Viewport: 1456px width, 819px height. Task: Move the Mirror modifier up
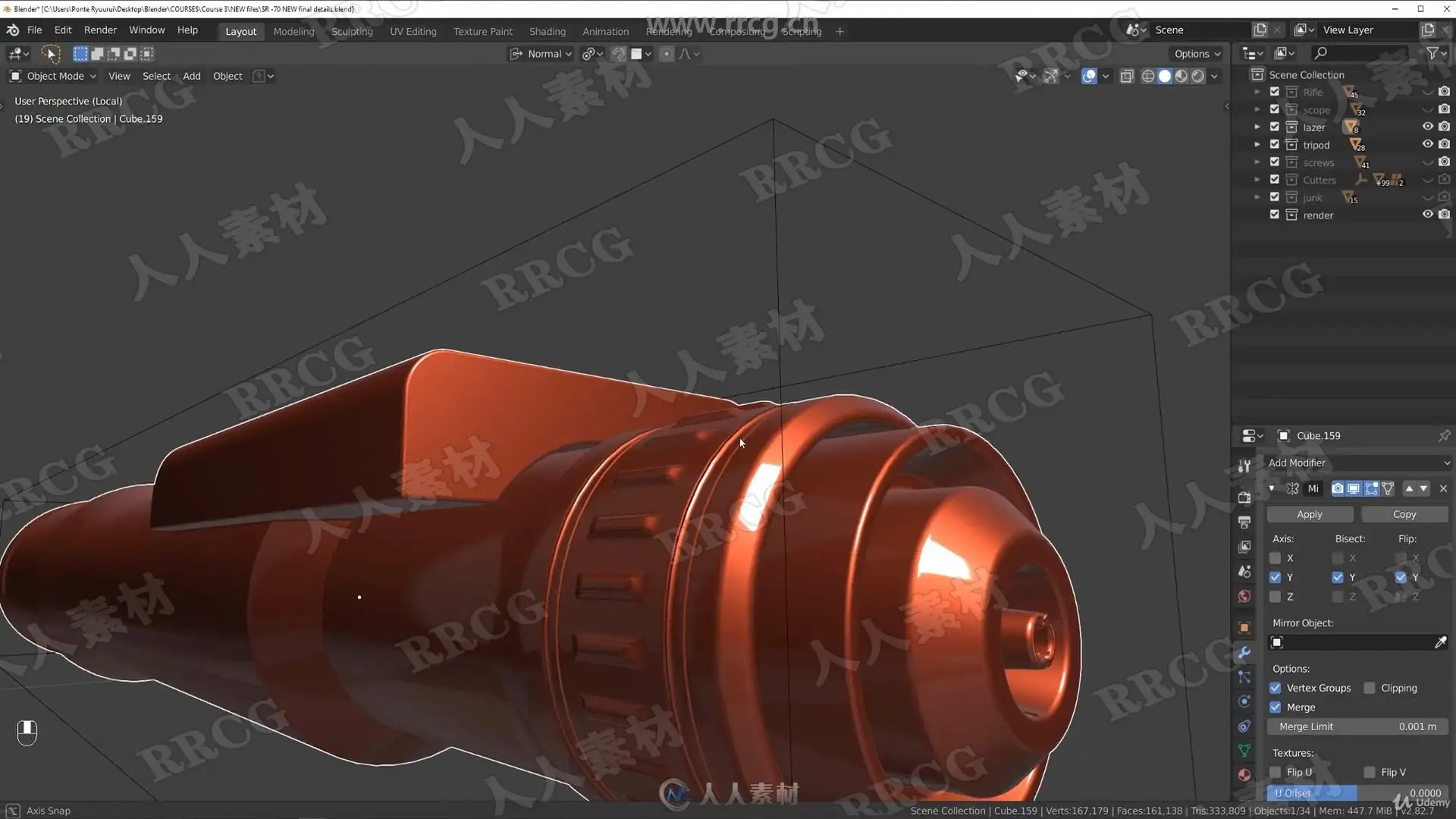click(x=1409, y=489)
